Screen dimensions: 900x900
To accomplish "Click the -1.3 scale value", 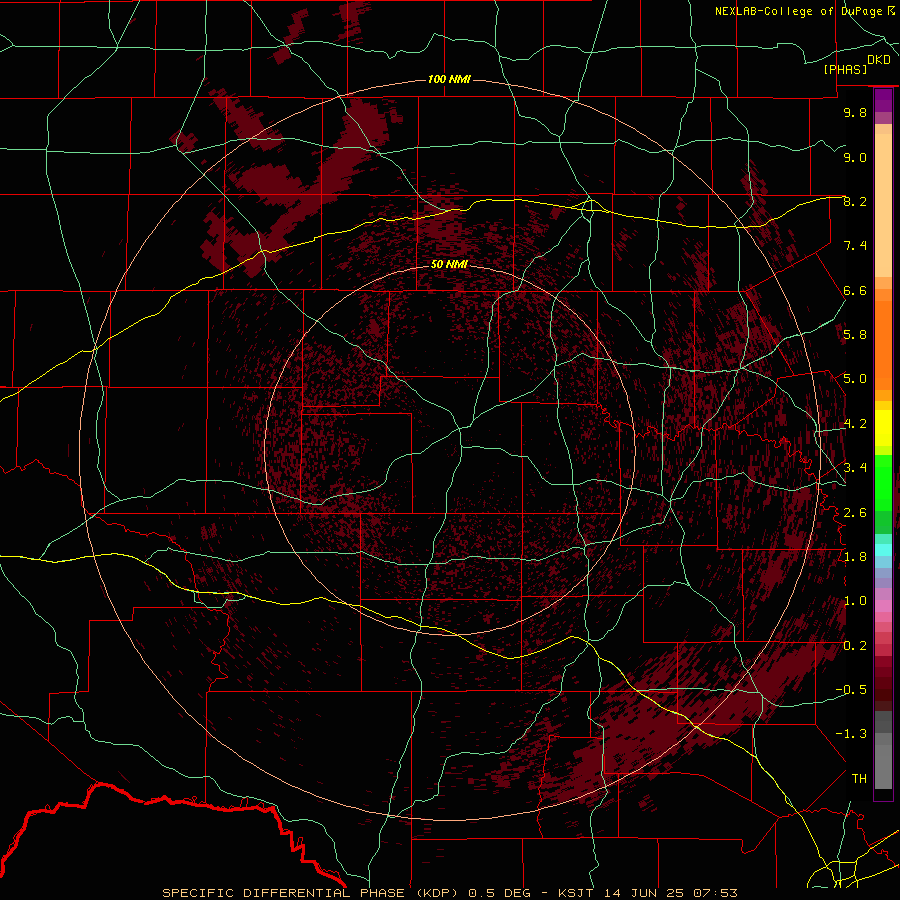I will pyautogui.click(x=851, y=734).
